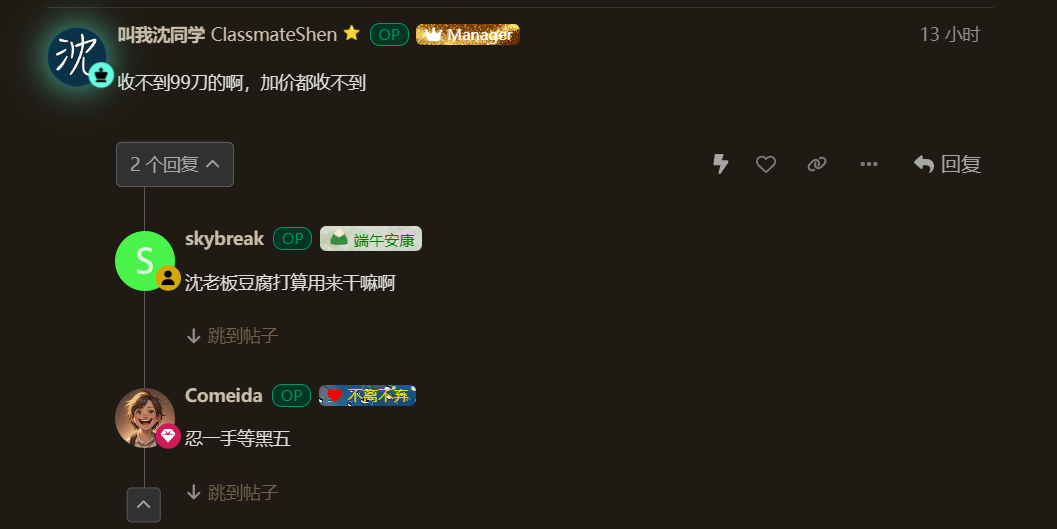Copy post link via chain icon
Screen dimensions: 1057x529
817,164
